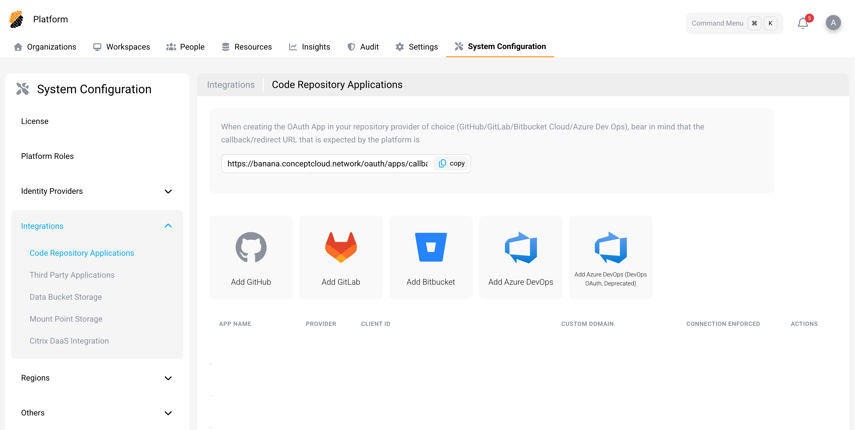
Task: Click the CLIENT ID column header
Action: coord(376,324)
